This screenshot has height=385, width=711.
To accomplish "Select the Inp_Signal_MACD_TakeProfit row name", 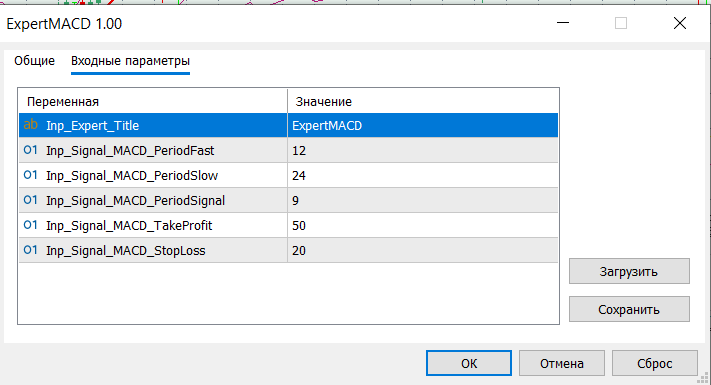I will coord(129,225).
